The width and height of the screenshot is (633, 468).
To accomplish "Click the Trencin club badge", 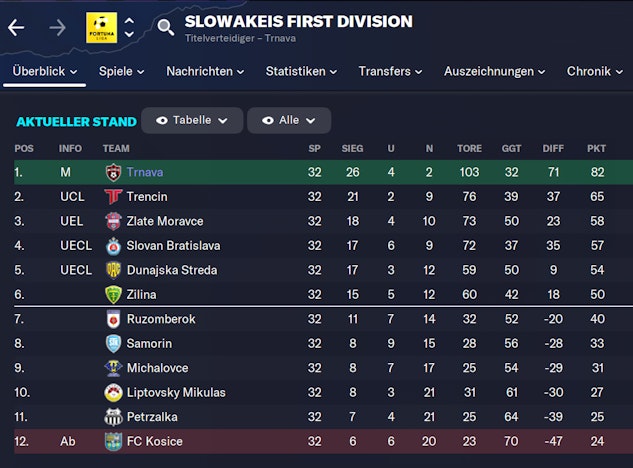I will [x=113, y=197].
